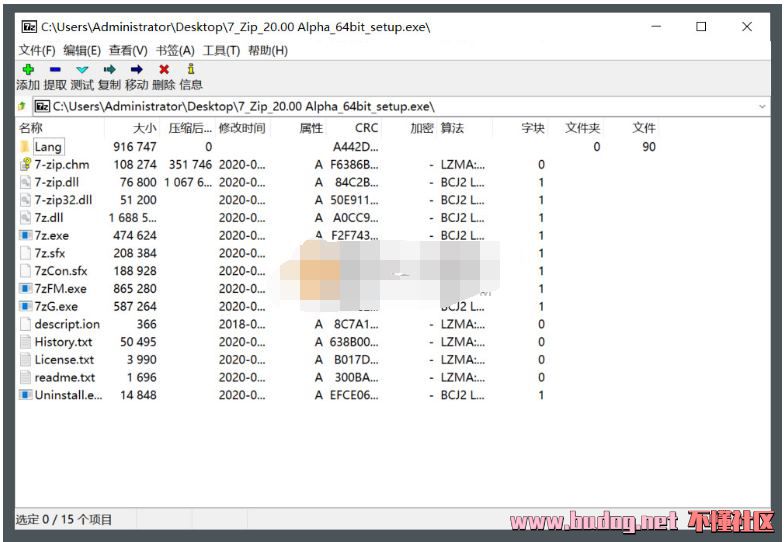Select the Lang folder in the list
784x542 pixels.
47,147
